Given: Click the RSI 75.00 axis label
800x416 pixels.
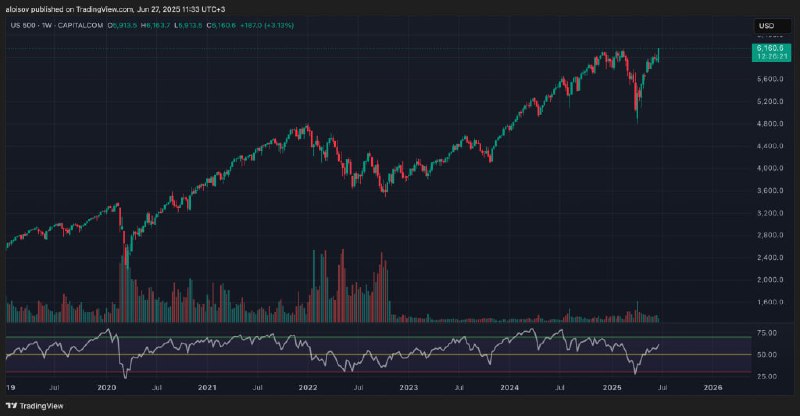Looking at the screenshot, I should click(x=768, y=333).
